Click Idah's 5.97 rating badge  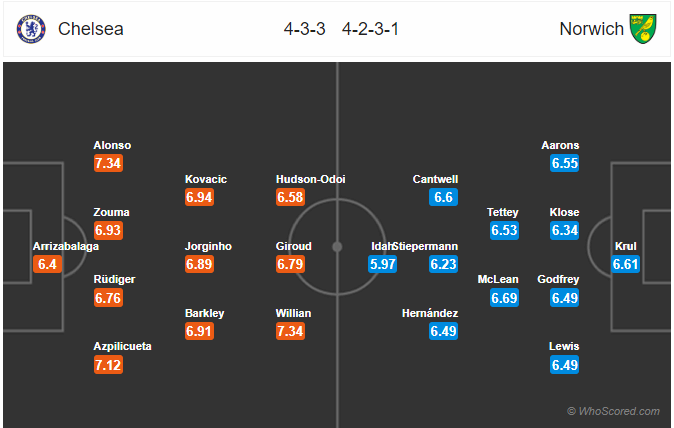pyautogui.click(x=382, y=264)
